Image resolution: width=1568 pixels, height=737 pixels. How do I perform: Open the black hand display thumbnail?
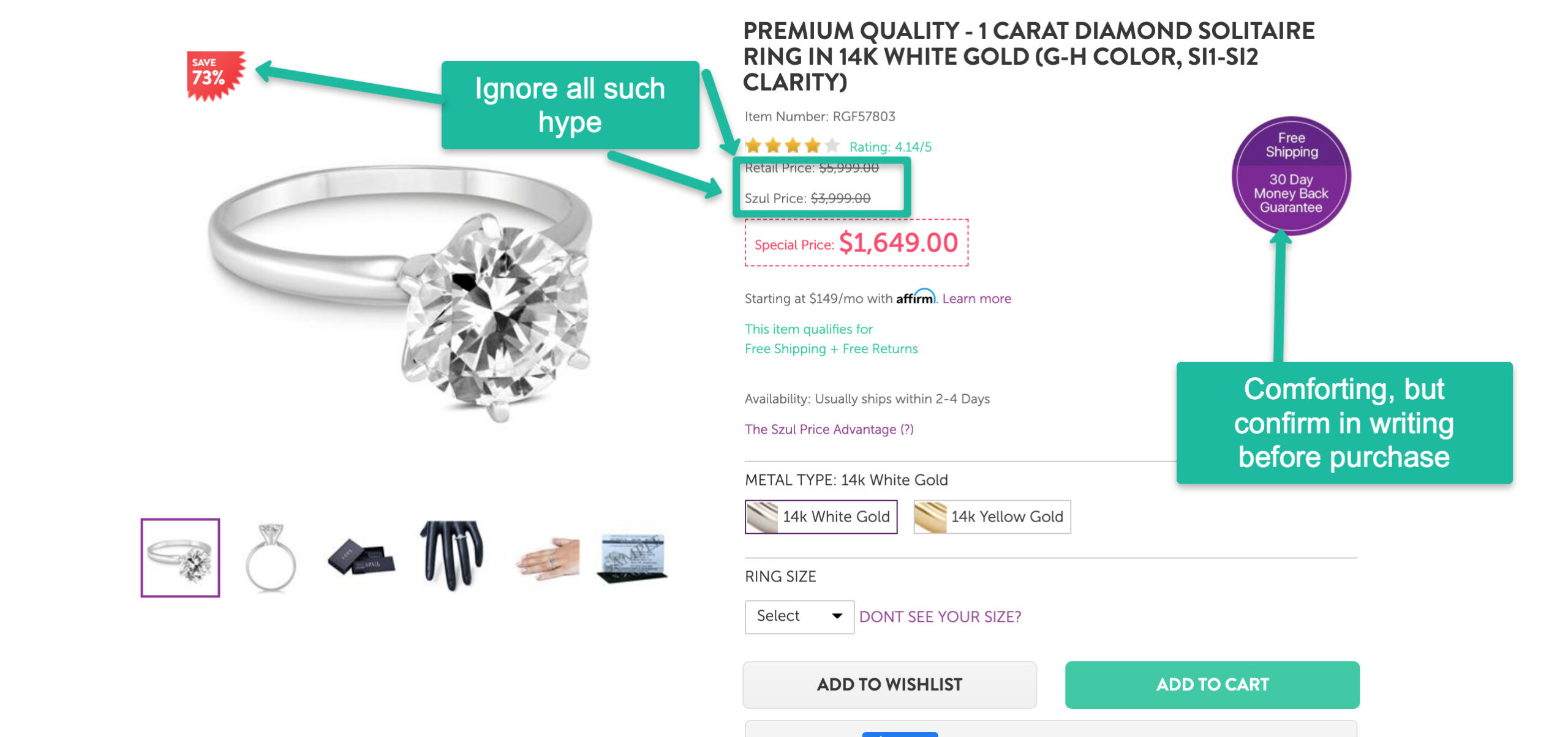[x=452, y=556]
